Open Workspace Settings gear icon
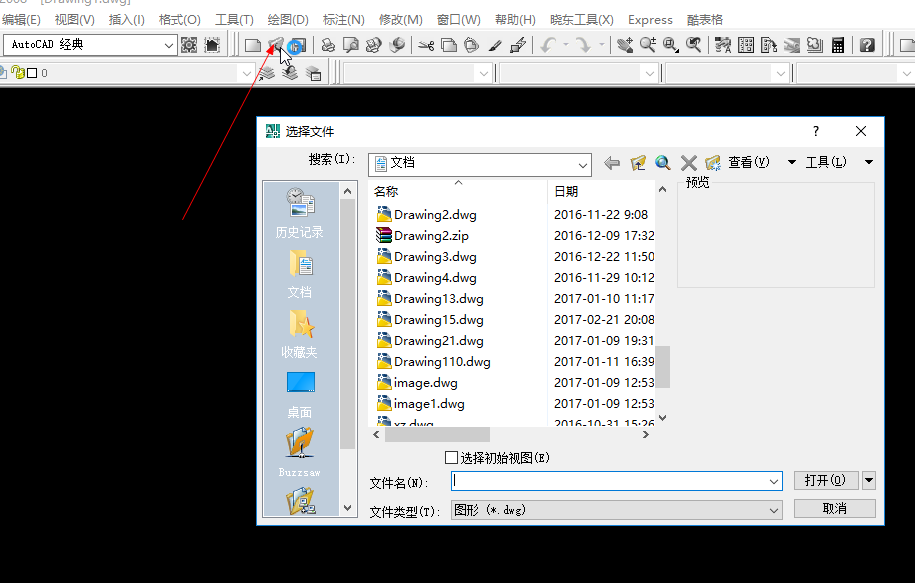The height and width of the screenshot is (583, 915). click(189, 45)
